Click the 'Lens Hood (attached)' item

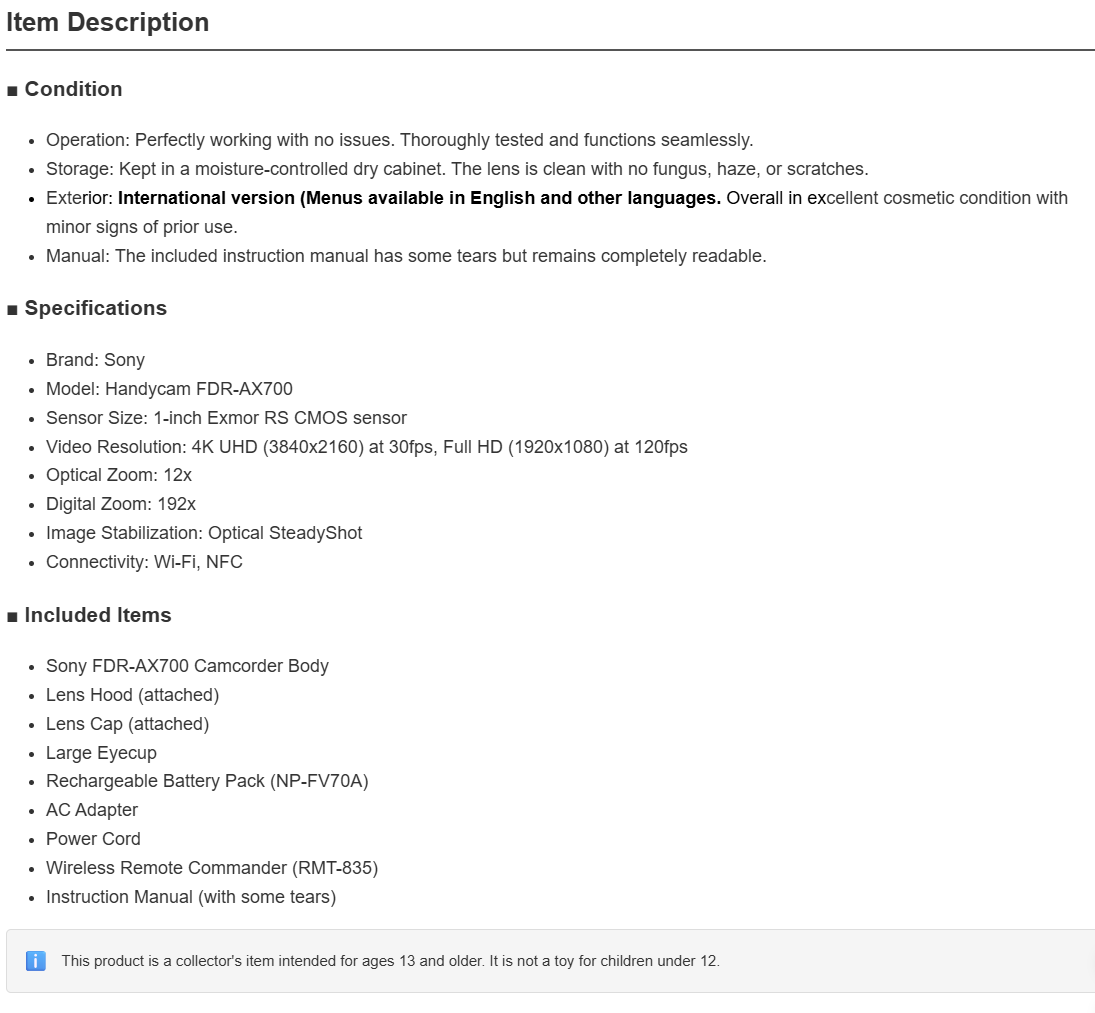(x=133, y=695)
